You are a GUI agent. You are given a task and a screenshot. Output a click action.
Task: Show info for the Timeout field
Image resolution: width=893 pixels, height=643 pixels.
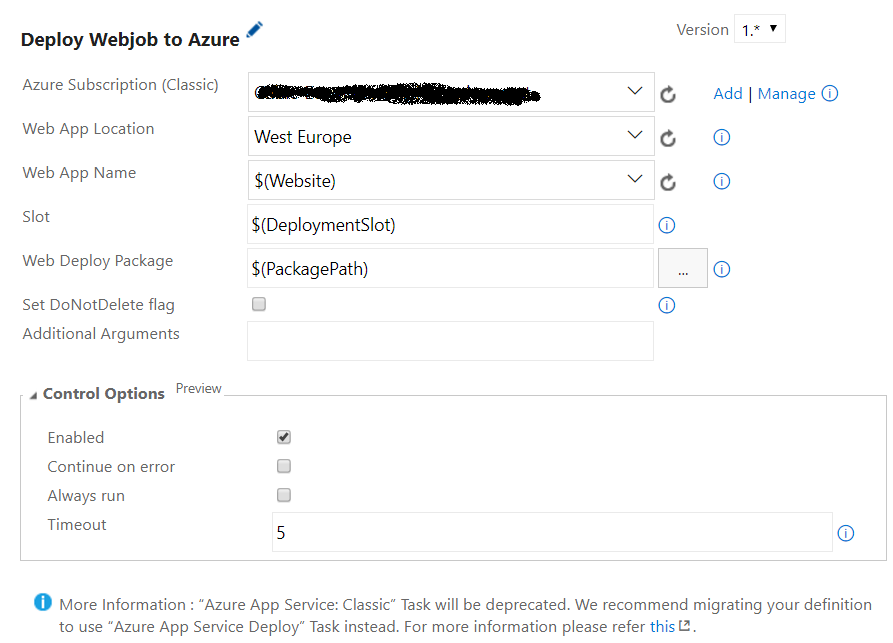(846, 533)
